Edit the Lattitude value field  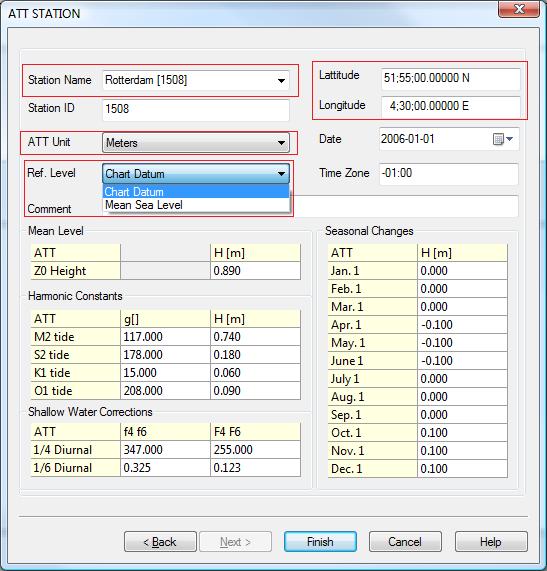(450, 78)
